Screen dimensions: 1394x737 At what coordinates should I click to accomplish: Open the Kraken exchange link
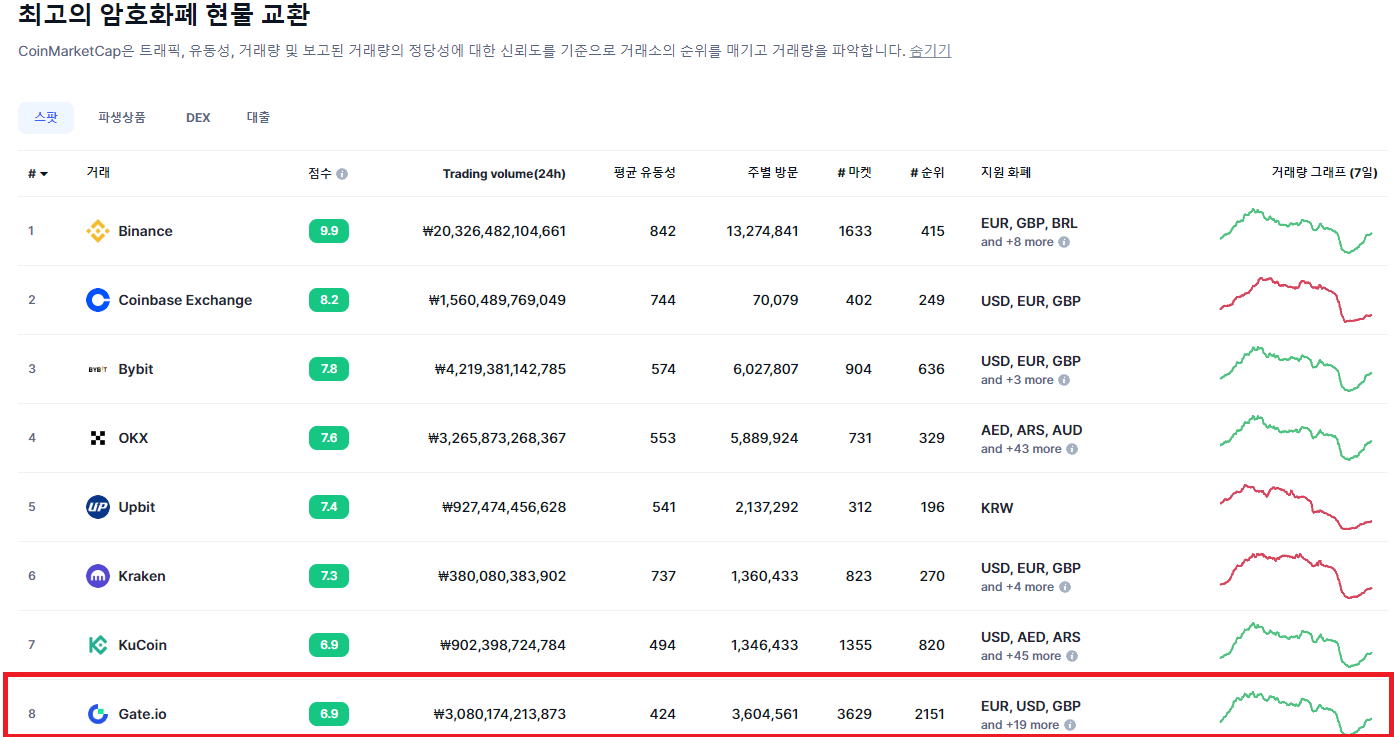pyautogui.click(x=142, y=576)
